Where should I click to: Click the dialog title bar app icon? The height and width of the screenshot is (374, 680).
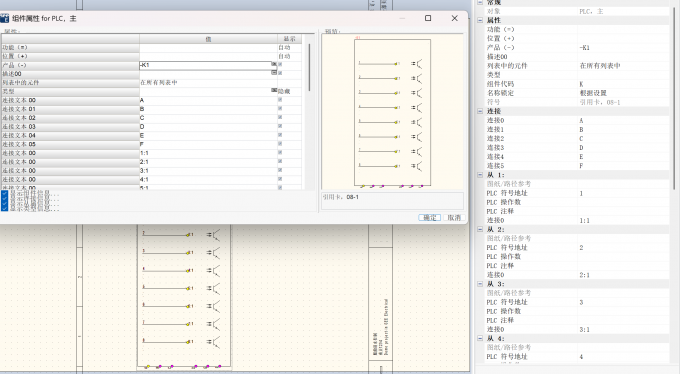coord(4,18)
